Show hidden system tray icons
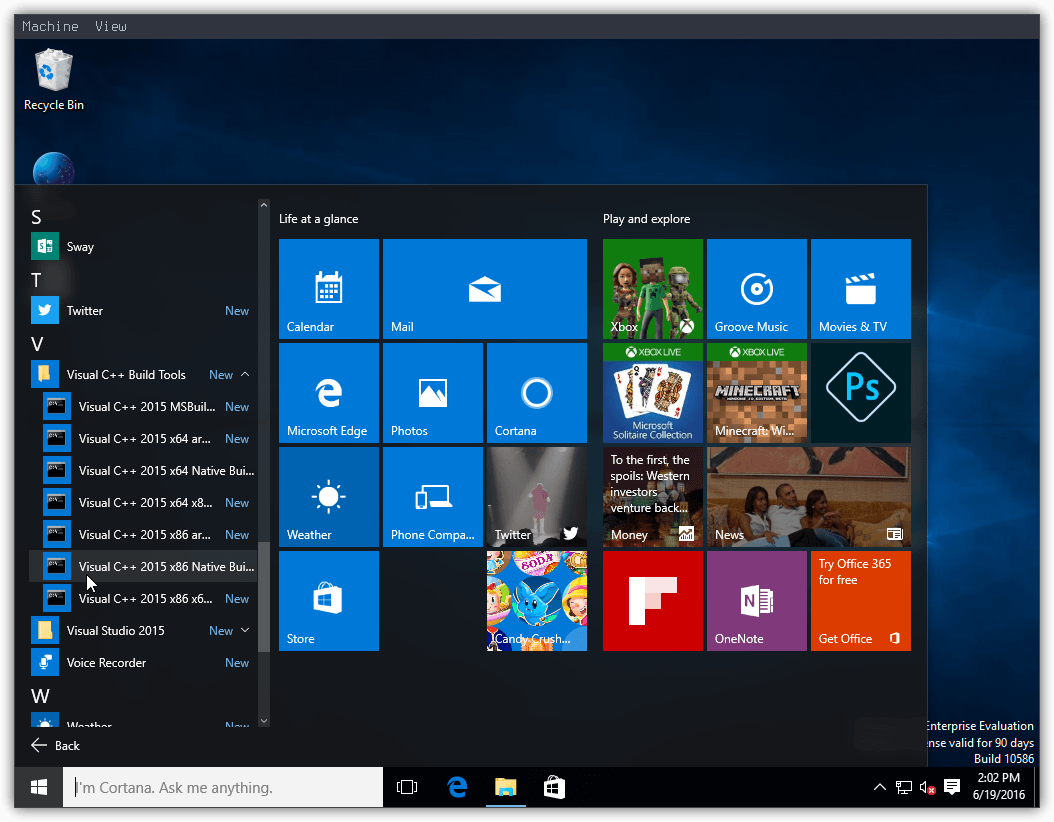This screenshot has width=1054, height=822. tap(879, 787)
